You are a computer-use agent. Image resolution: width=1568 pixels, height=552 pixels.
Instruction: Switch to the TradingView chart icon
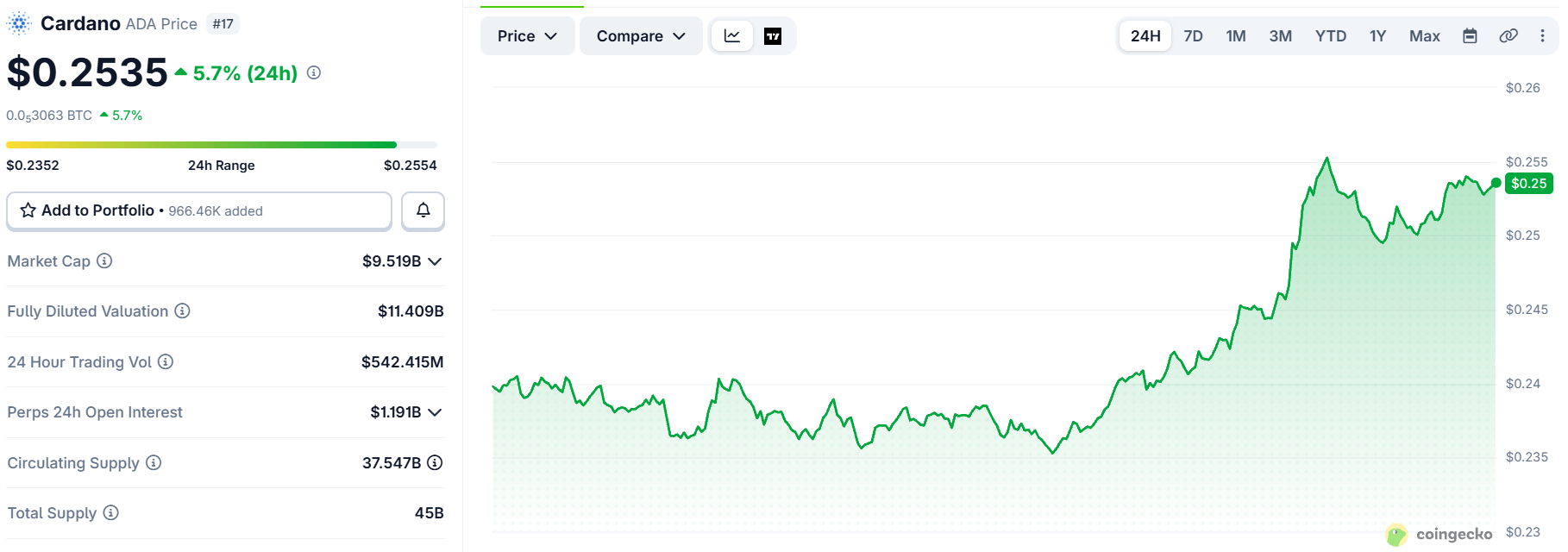(773, 36)
